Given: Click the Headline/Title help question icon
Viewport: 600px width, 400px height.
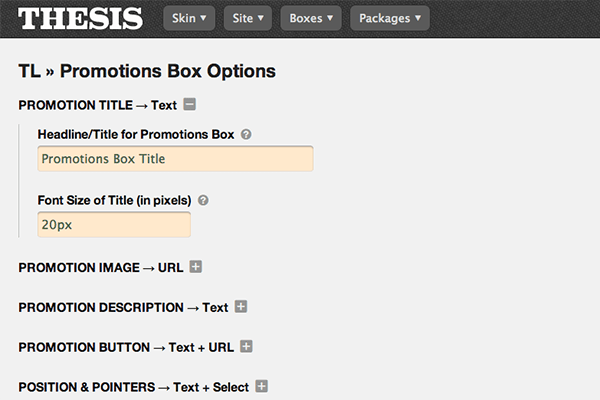Looking at the screenshot, I should [x=246, y=134].
